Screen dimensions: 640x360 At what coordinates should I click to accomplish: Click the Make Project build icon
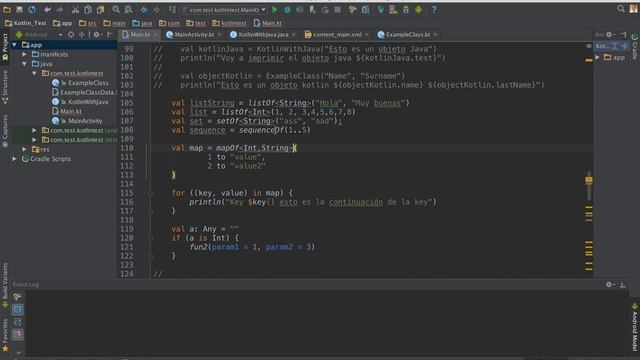[173, 9]
